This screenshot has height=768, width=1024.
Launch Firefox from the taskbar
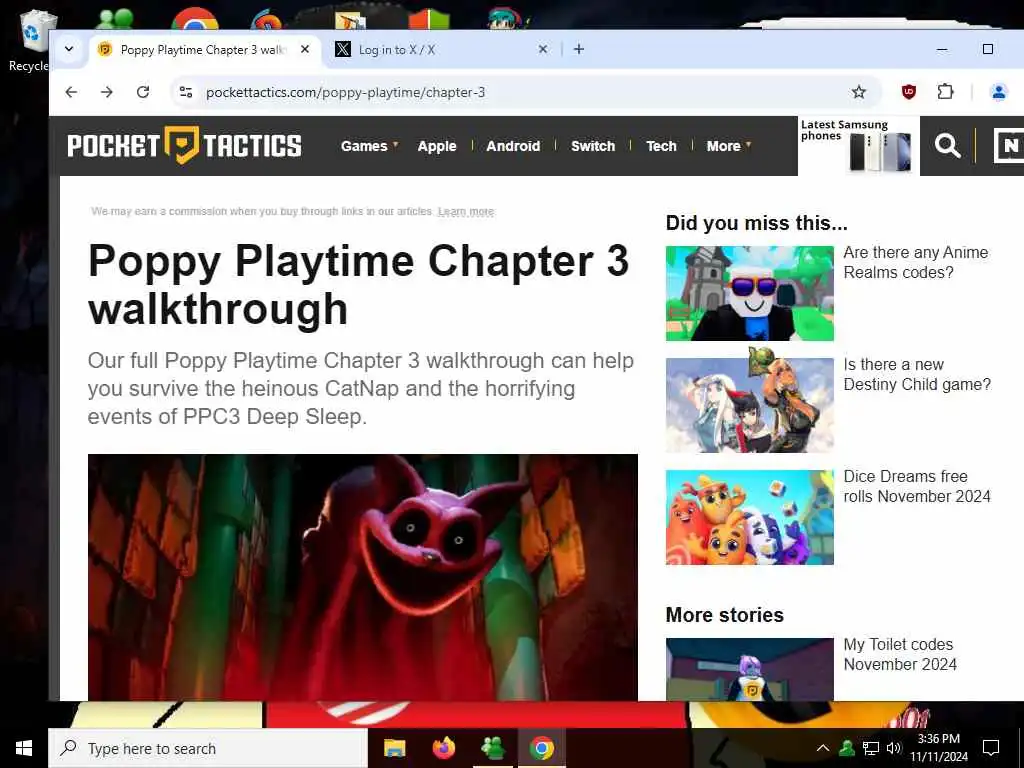point(444,748)
